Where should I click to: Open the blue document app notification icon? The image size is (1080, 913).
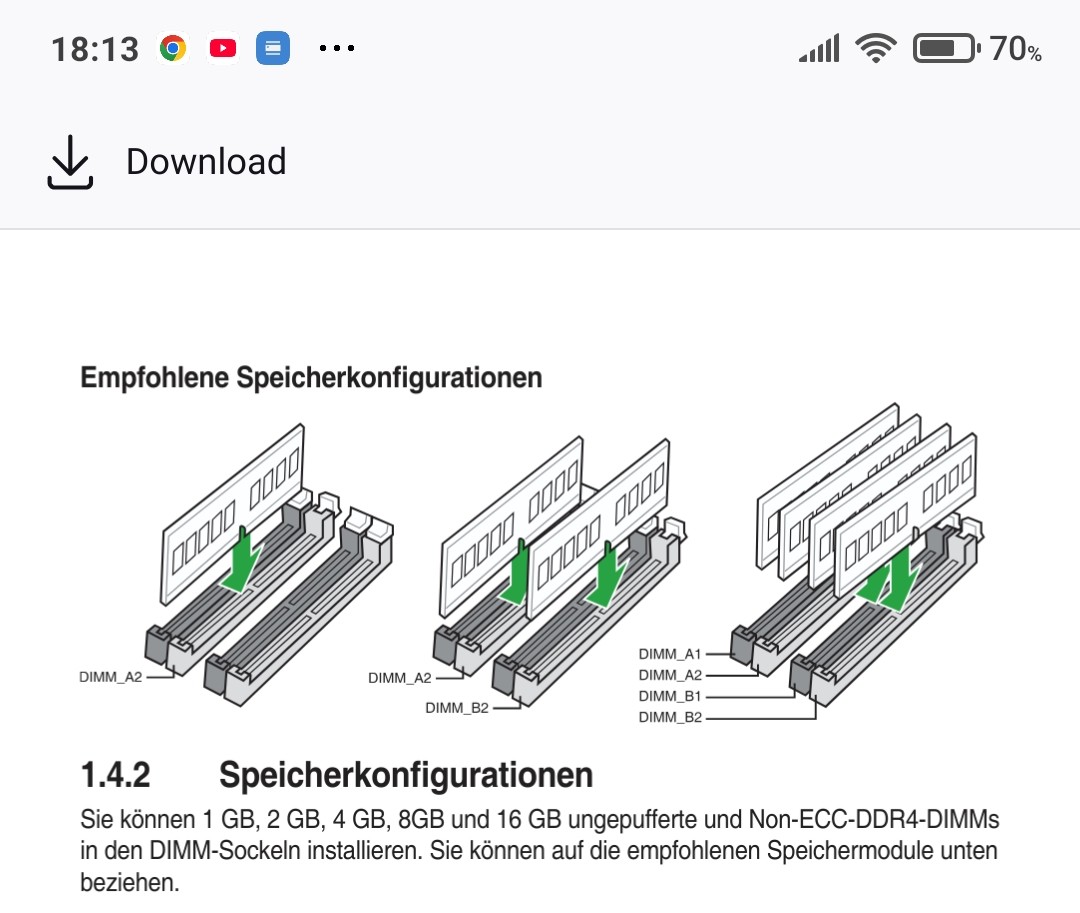coord(273,47)
